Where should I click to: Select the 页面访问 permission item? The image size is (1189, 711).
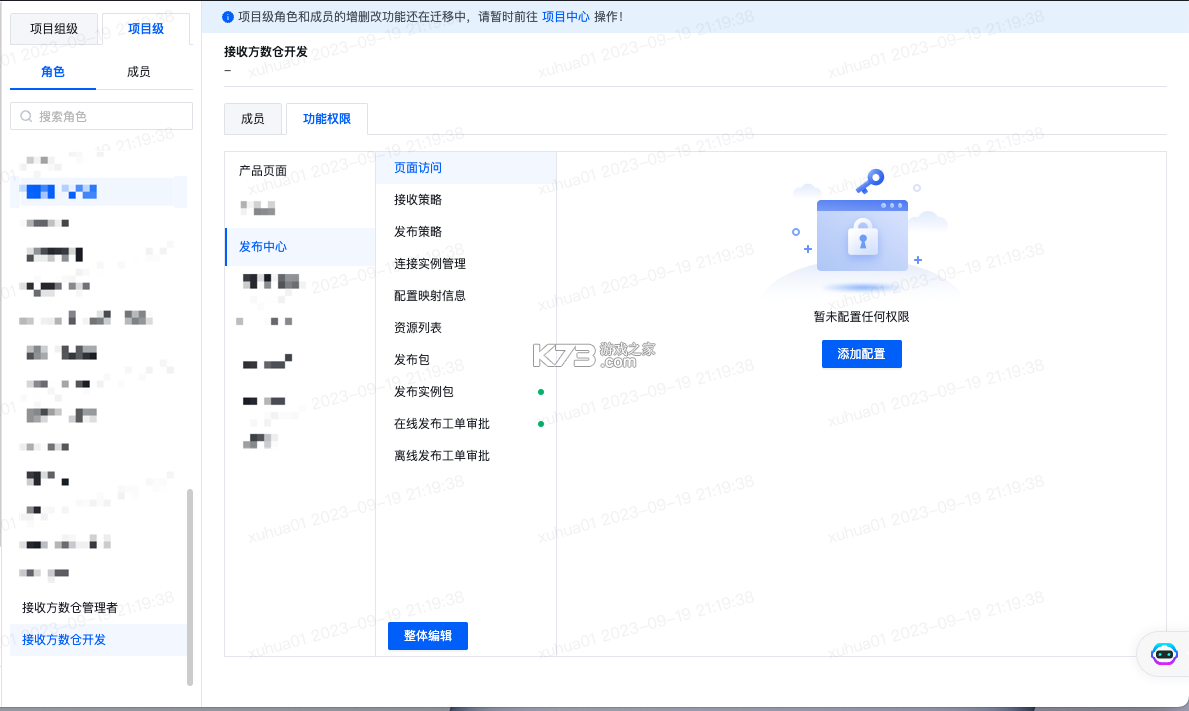tap(466, 168)
